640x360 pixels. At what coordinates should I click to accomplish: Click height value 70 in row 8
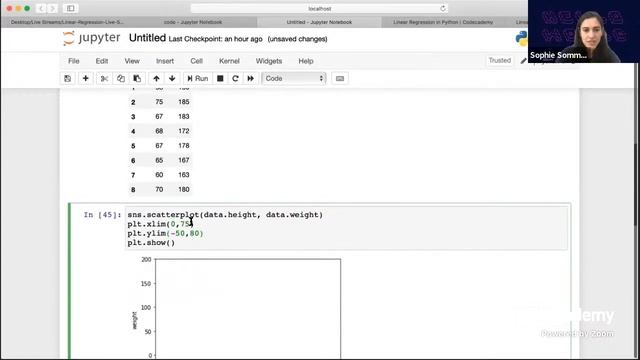[159, 189]
